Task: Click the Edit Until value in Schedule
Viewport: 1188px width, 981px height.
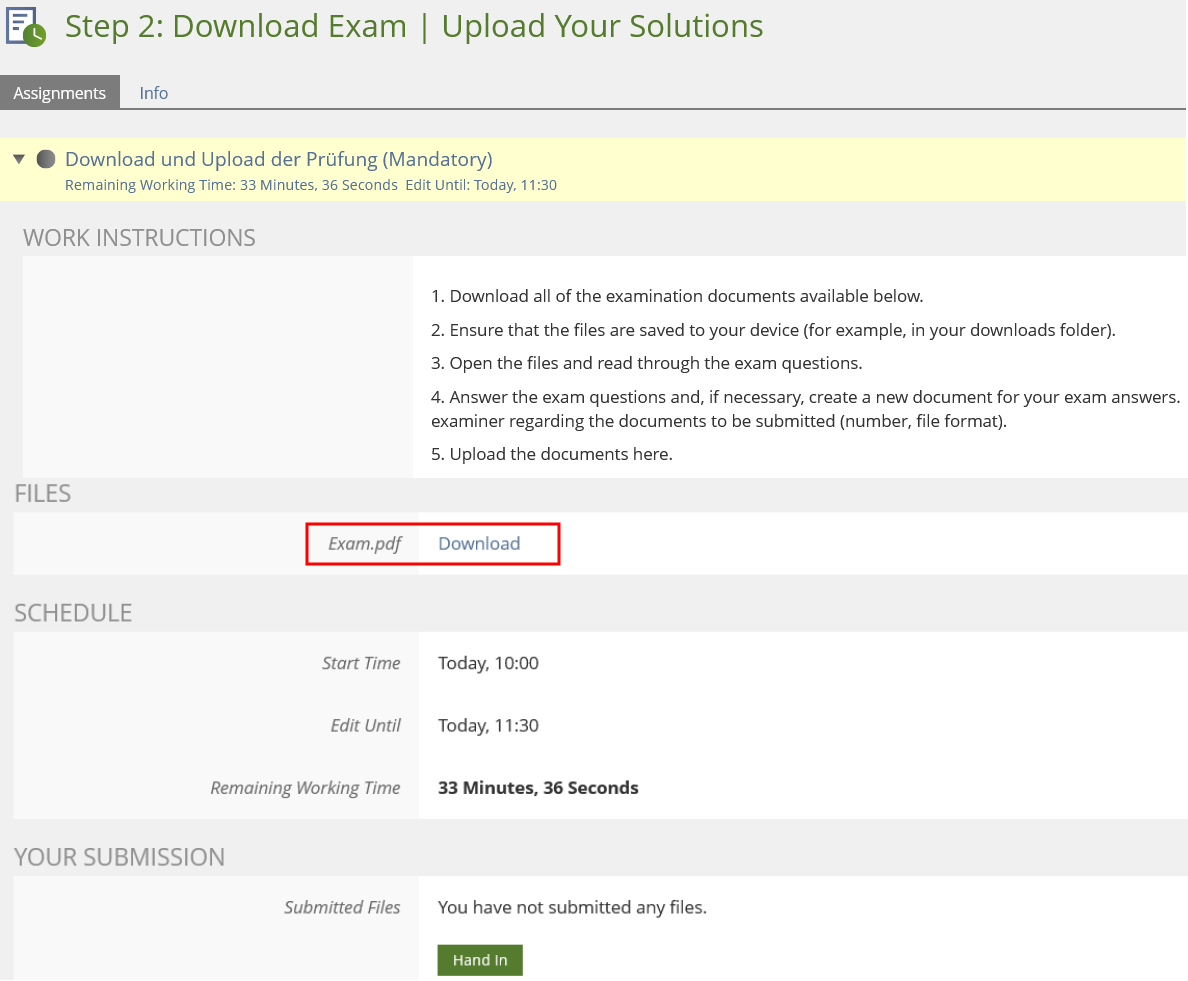Action: tap(488, 726)
